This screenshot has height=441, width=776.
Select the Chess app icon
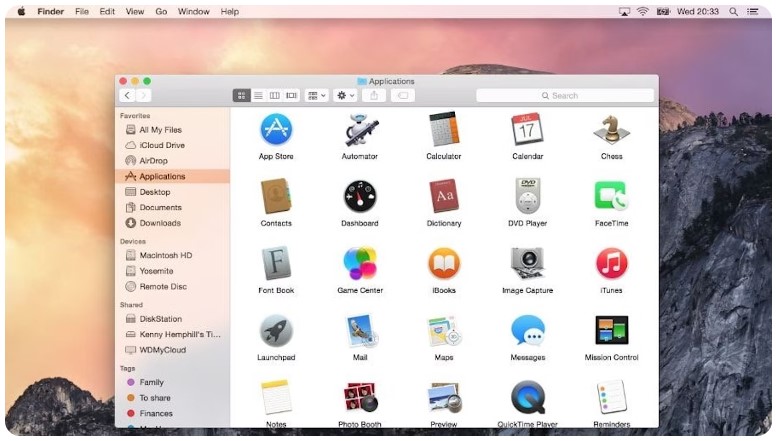[611, 129]
